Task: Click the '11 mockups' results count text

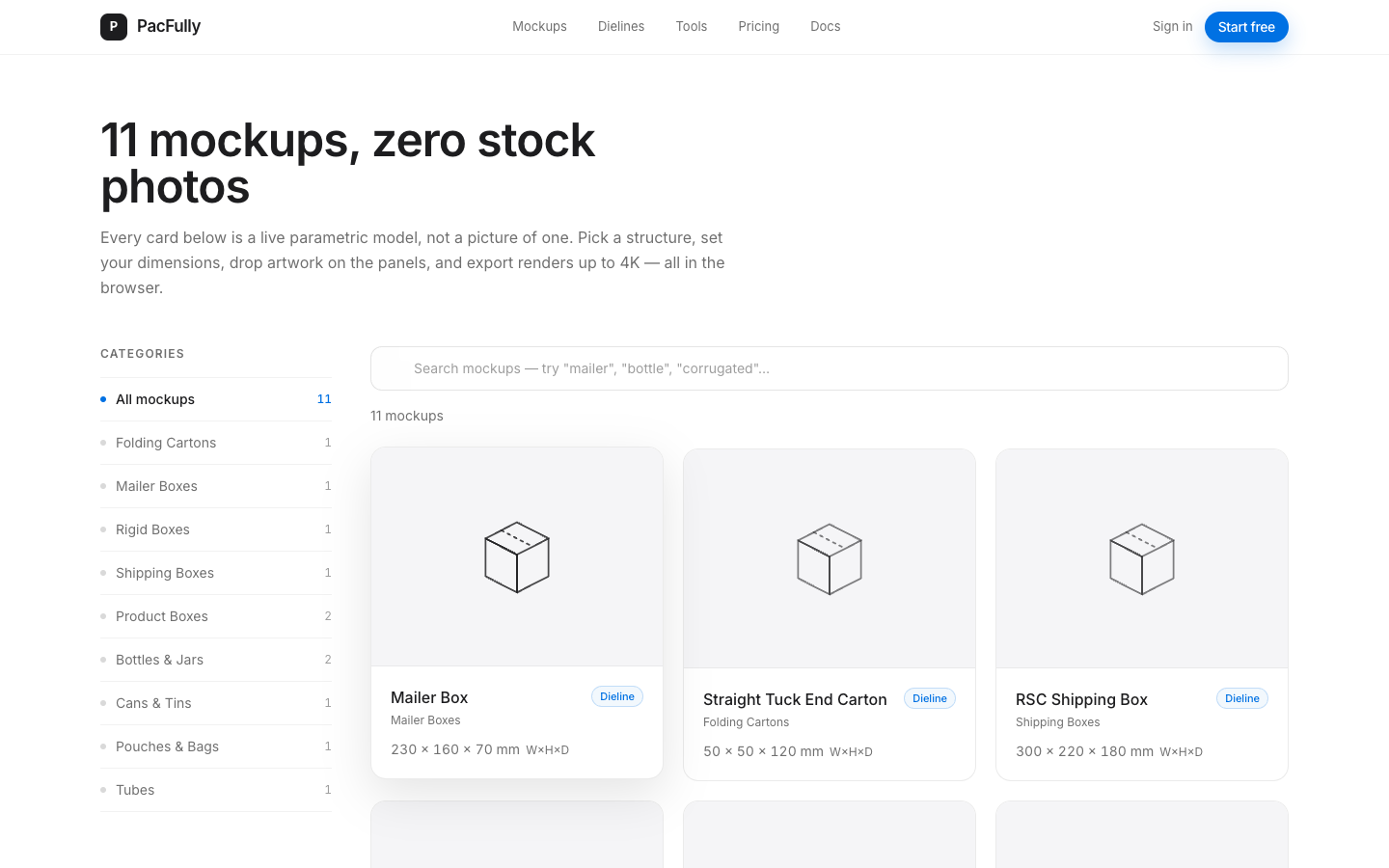Action: tap(407, 416)
